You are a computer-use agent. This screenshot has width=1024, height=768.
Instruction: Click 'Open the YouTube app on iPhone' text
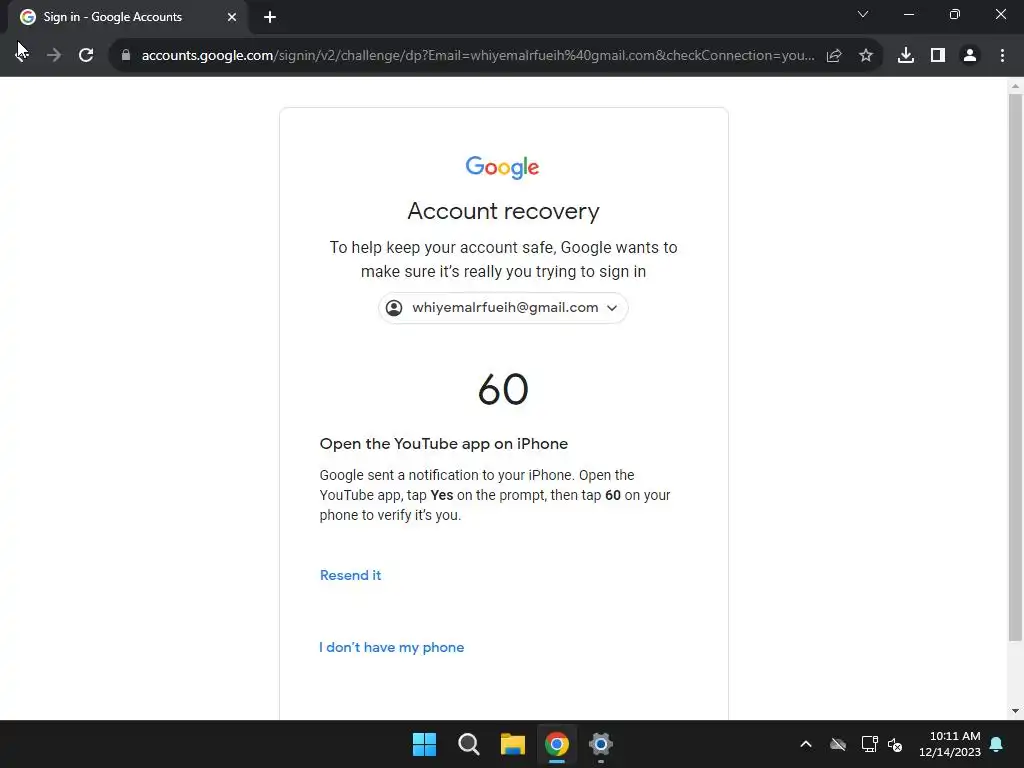(x=443, y=444)
